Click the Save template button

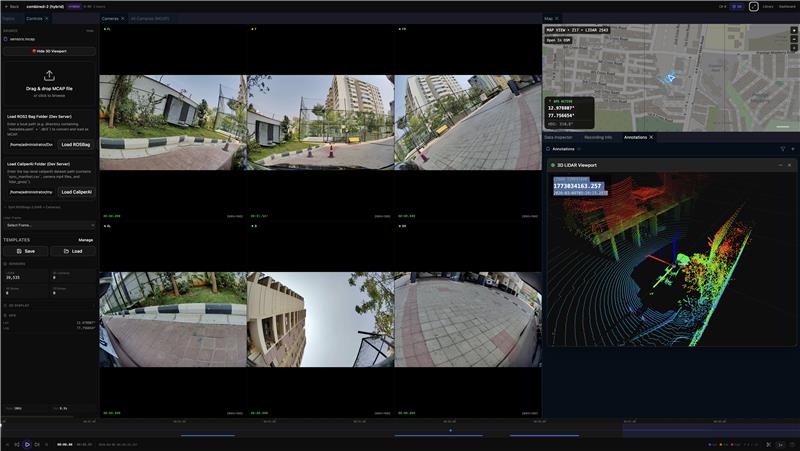coord(25,251)
